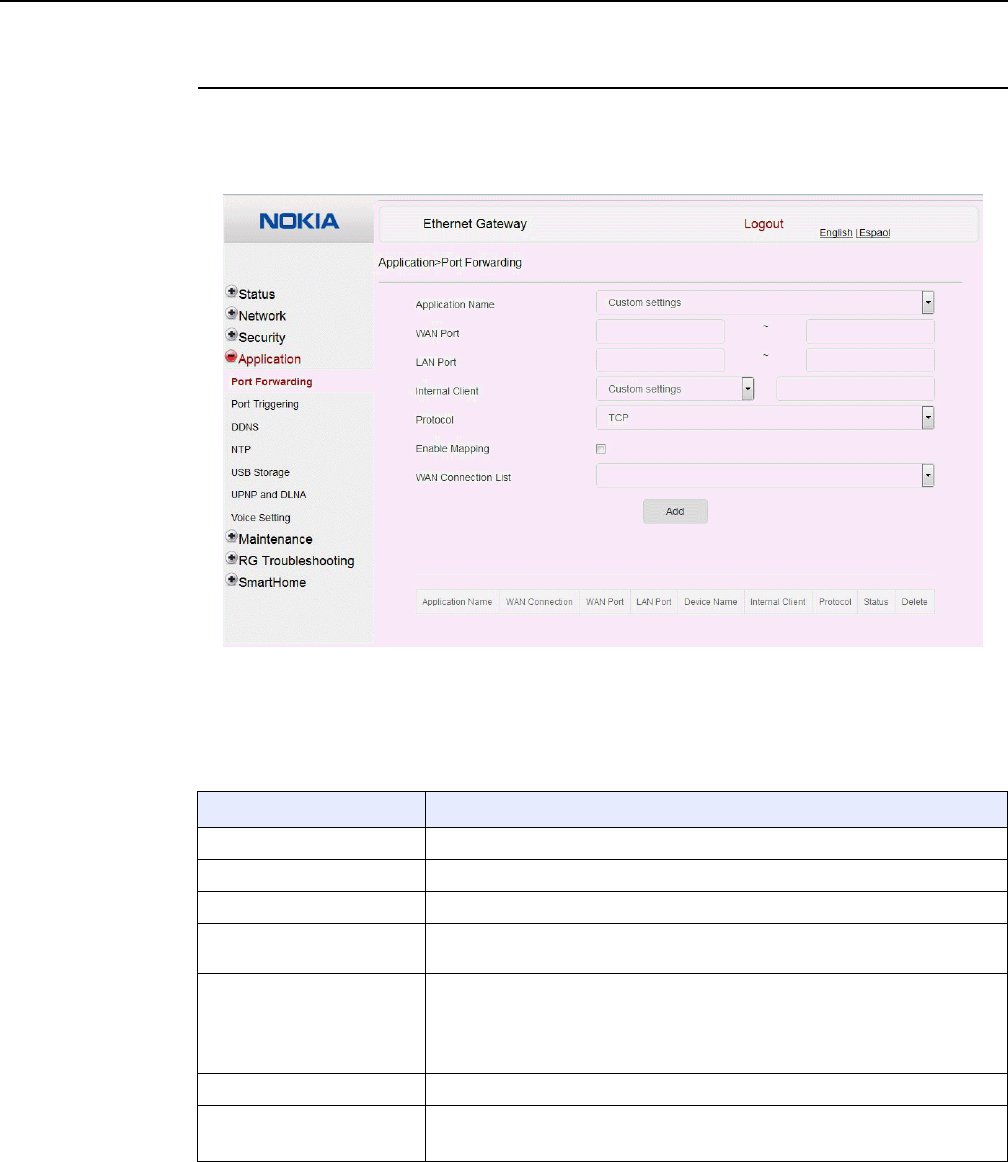Click the Application>Port Forwarding breadcrumb
The height and width of the screenshot is (1162, 1008).
click(x=450, y=262)
